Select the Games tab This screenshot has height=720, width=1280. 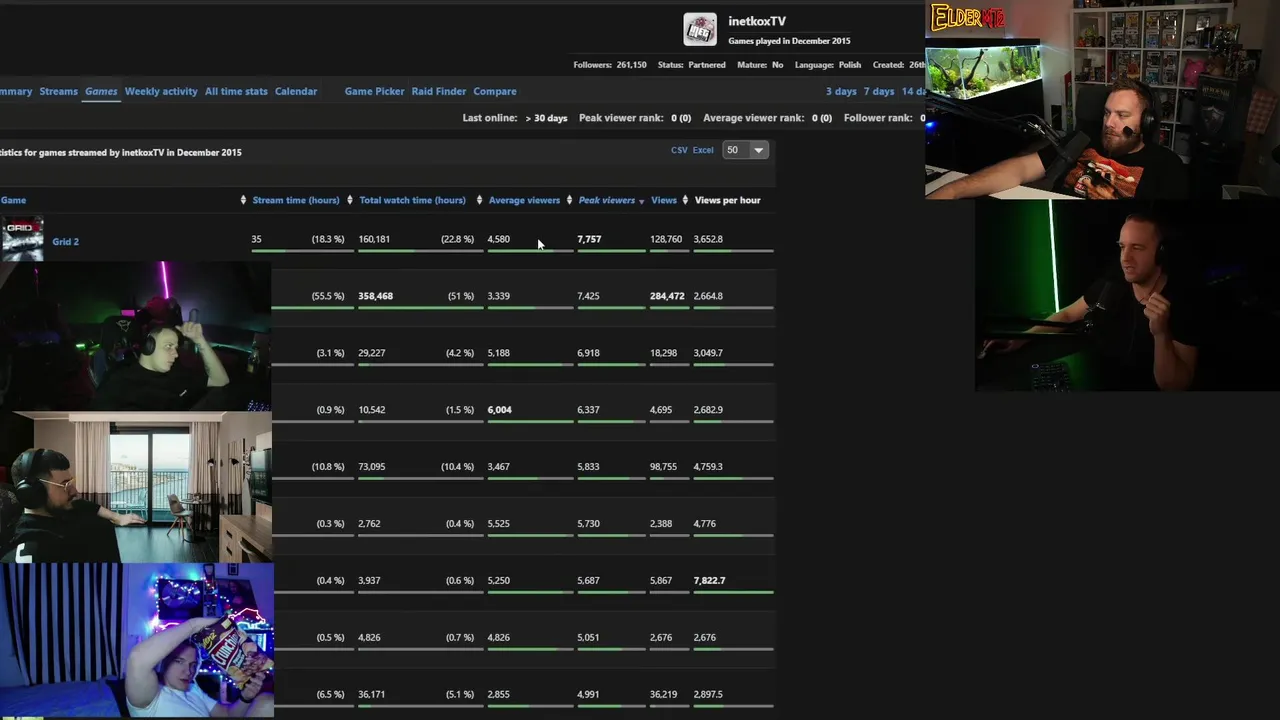click(x=101, y=91)
